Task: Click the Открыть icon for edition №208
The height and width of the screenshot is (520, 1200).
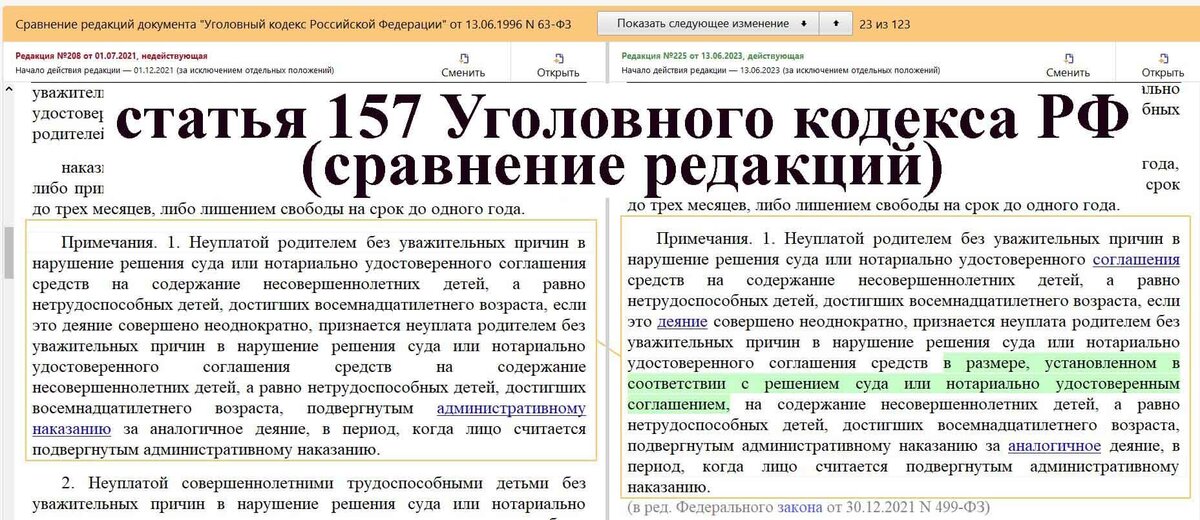Action: coord(557,65)
